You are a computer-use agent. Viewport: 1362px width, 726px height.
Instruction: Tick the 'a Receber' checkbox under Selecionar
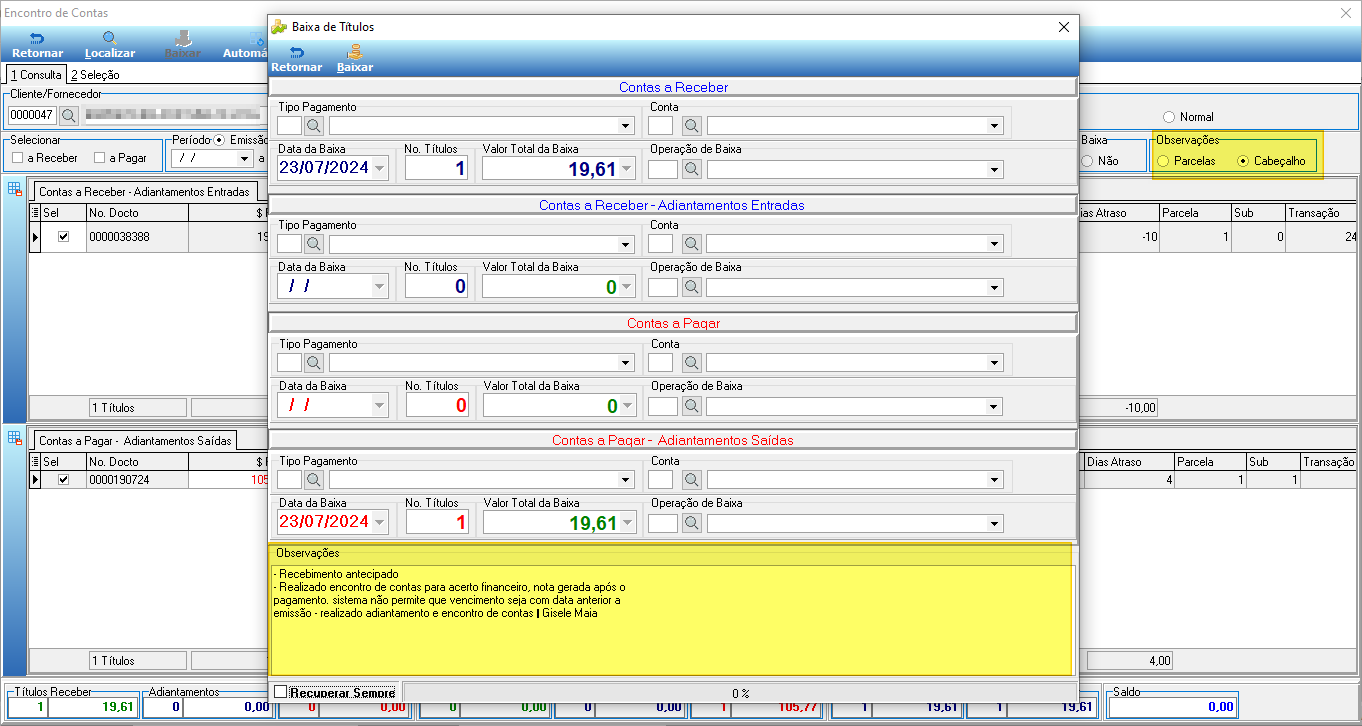click(17, 158)
